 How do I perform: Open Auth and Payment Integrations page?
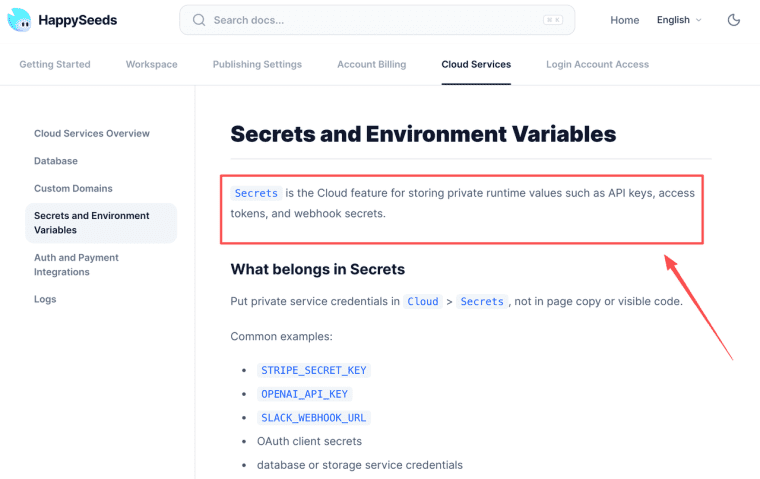(x=76, y=265)
